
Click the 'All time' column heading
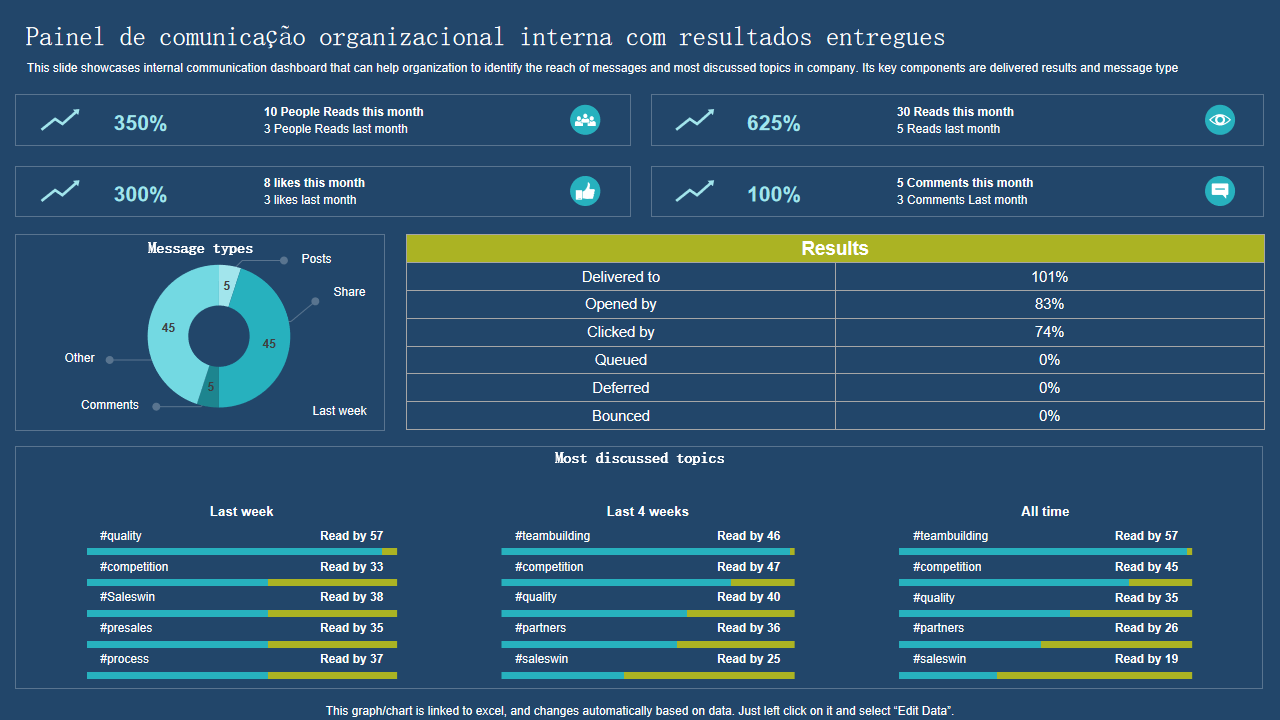click(x=1045, y=511)
